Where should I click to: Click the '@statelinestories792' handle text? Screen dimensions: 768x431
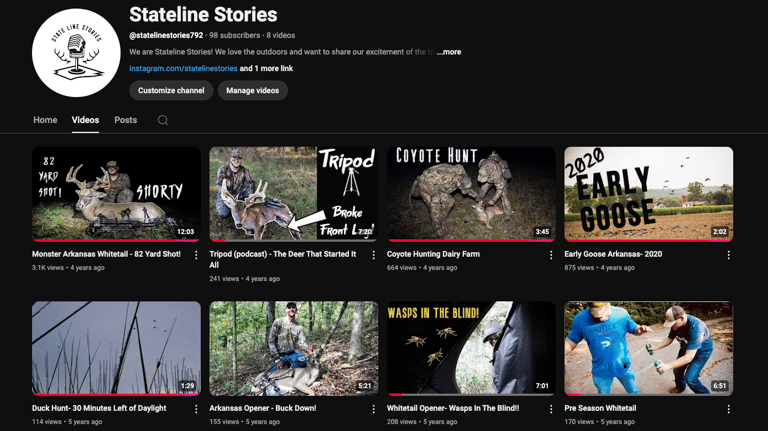[x=166, y=35]
